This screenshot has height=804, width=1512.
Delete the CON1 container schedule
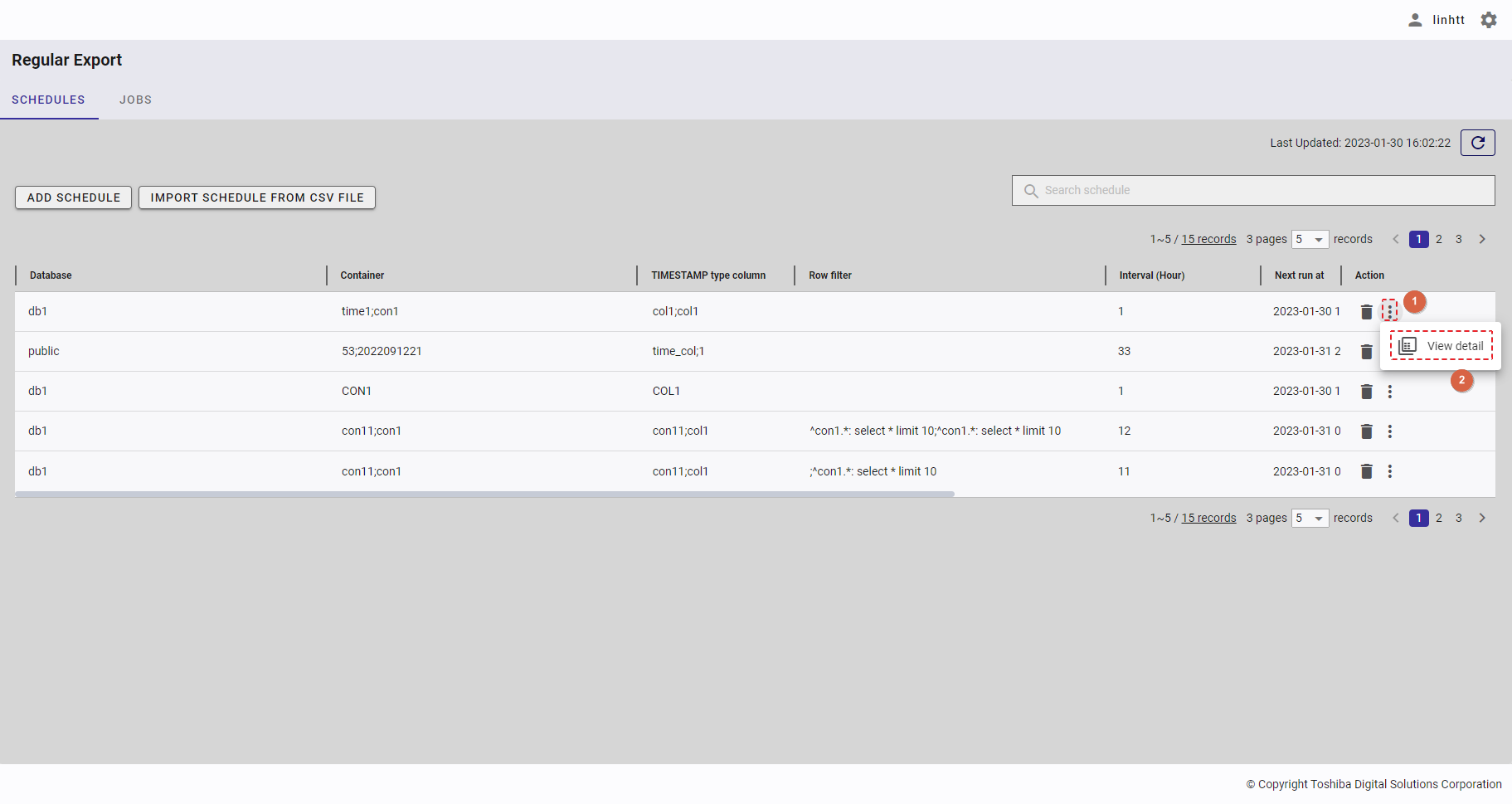pos(1367,392)
